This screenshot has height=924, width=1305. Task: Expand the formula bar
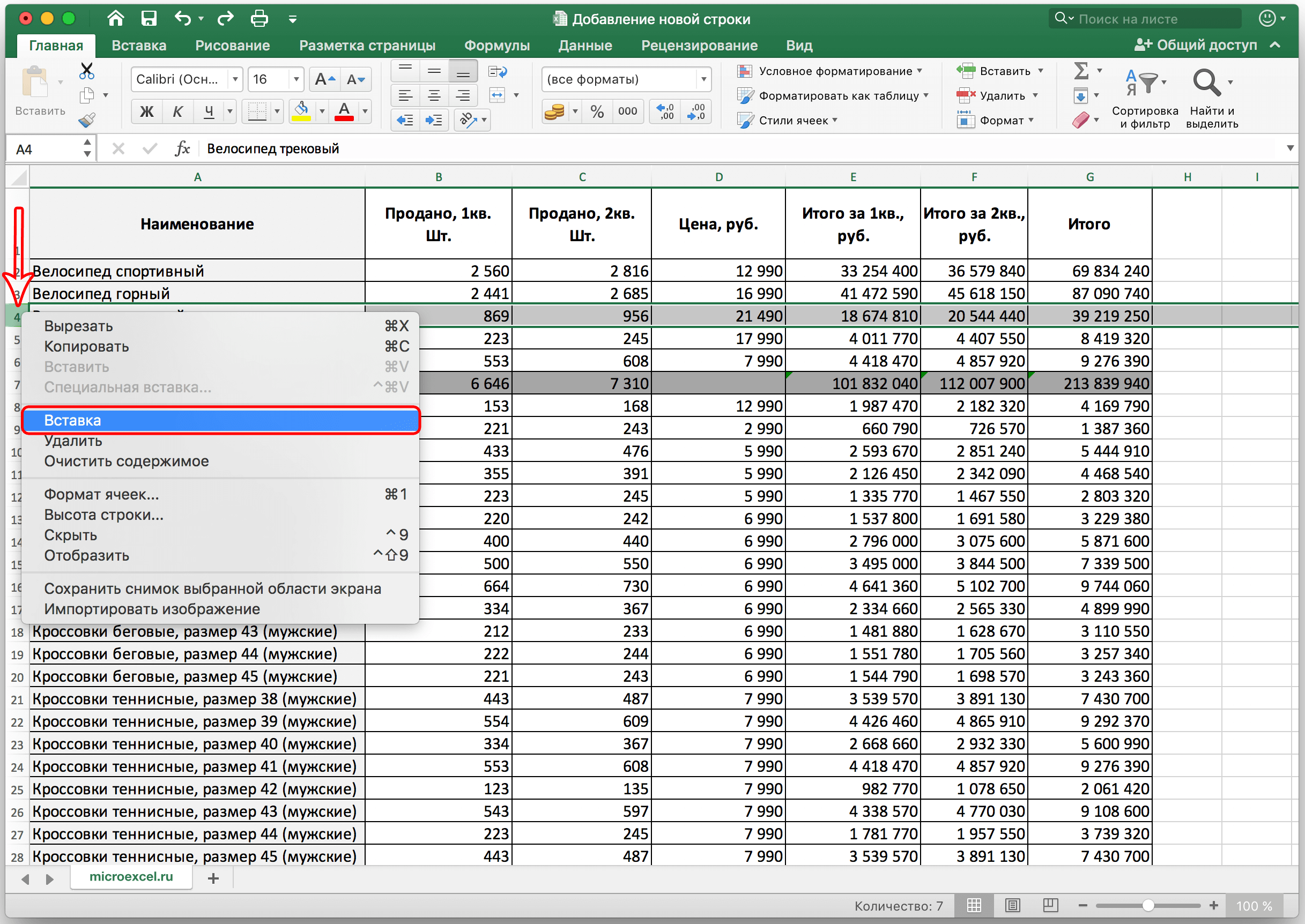point(1289,148)
